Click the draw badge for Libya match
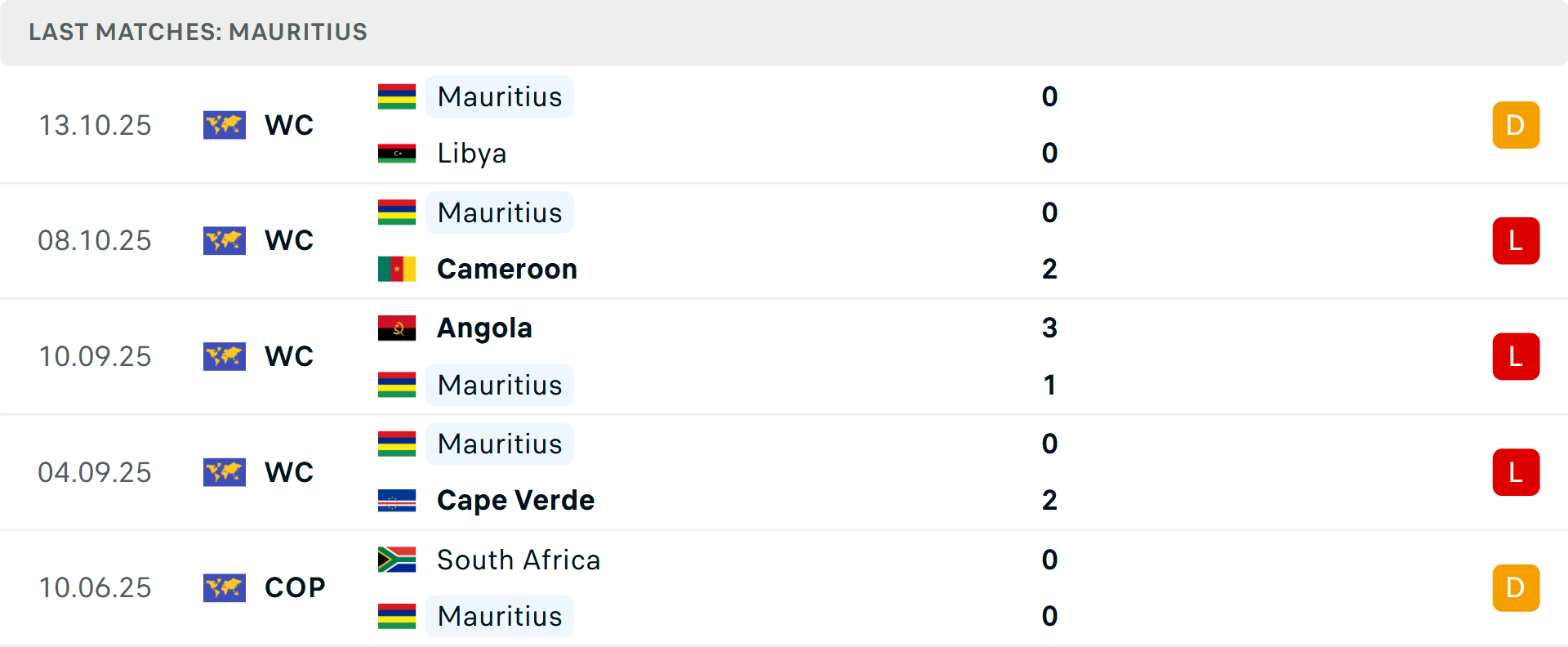The image size is (1568, 647). tap(1516, 125)
